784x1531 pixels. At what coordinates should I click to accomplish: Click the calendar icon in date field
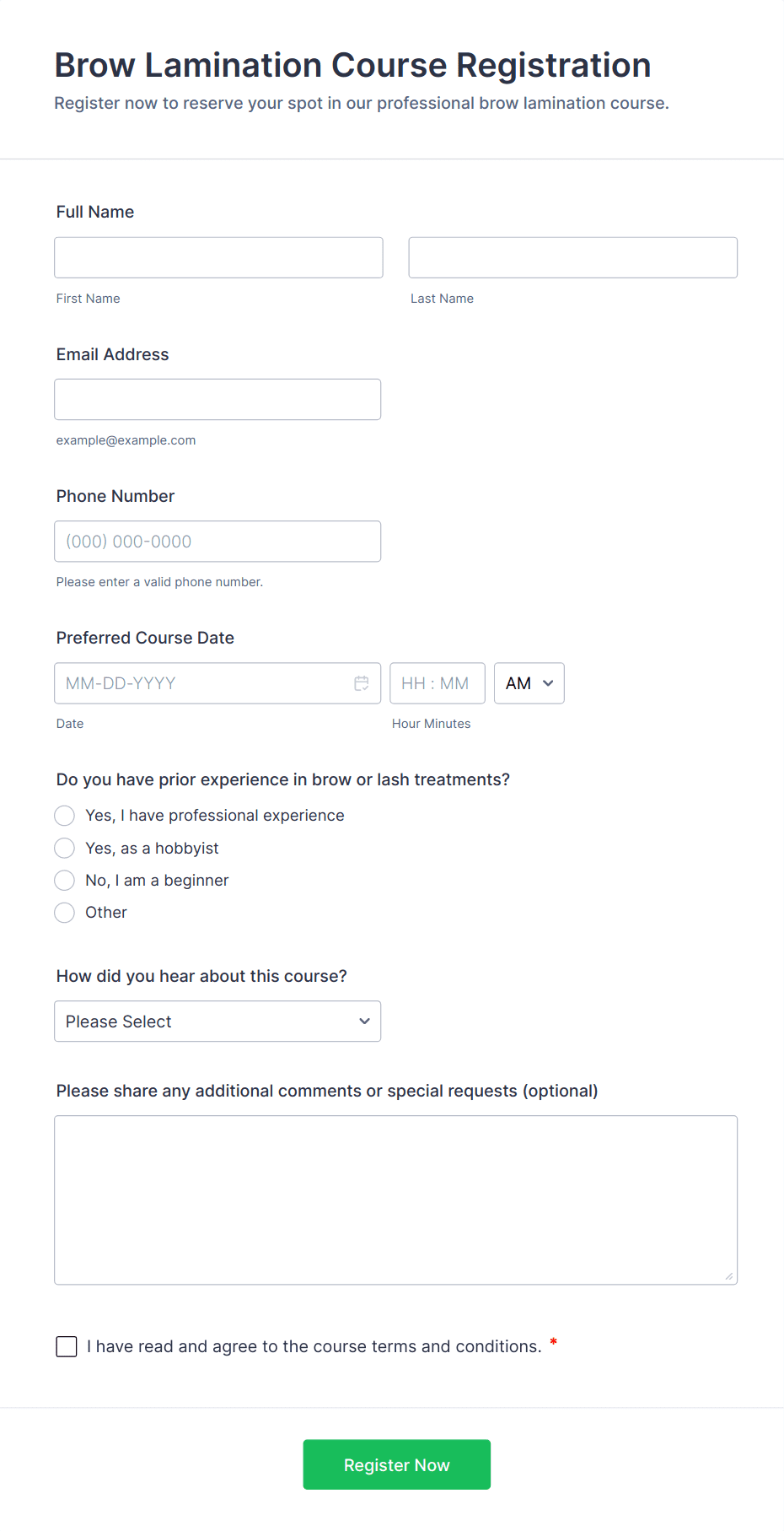[362, 683]
